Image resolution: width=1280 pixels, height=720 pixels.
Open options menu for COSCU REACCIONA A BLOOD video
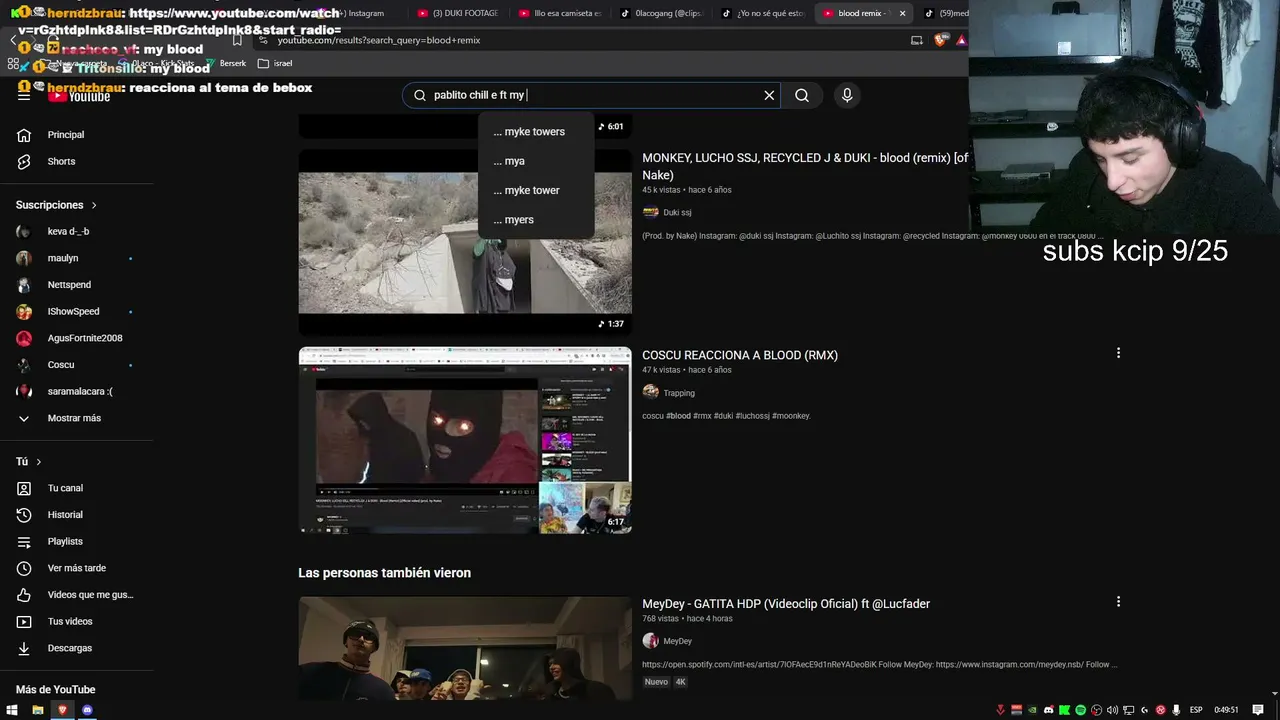[1118, 353]
